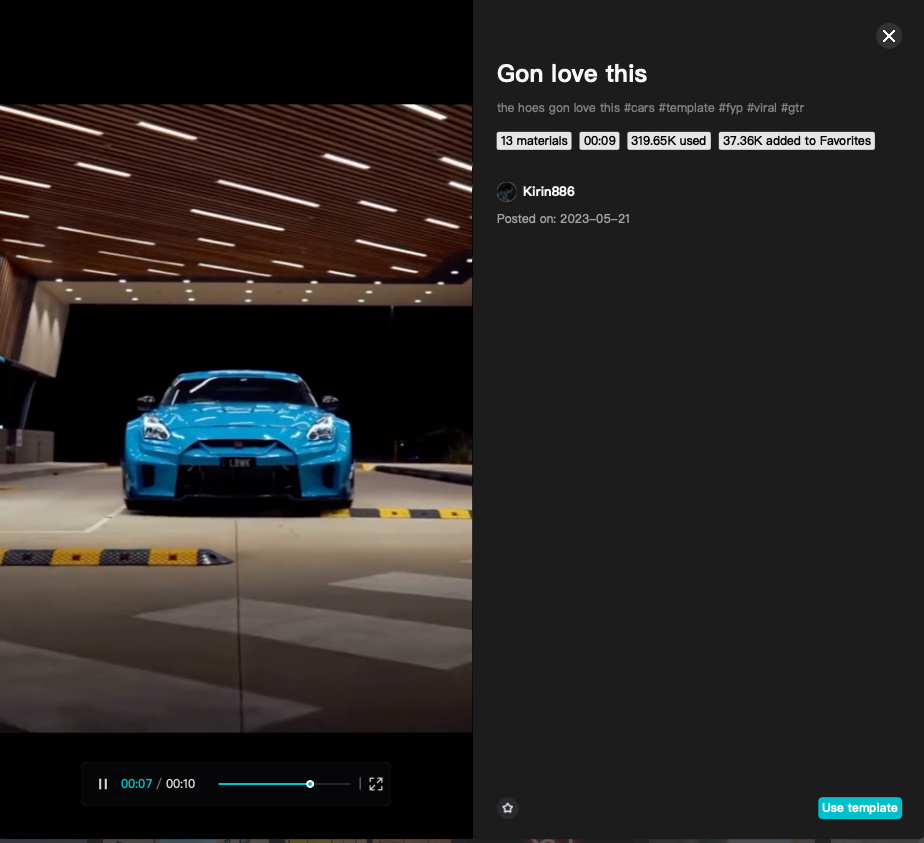The image size is (924, 843).
Task: Click the #fyp hashtag in description
Action: (731, 108)
